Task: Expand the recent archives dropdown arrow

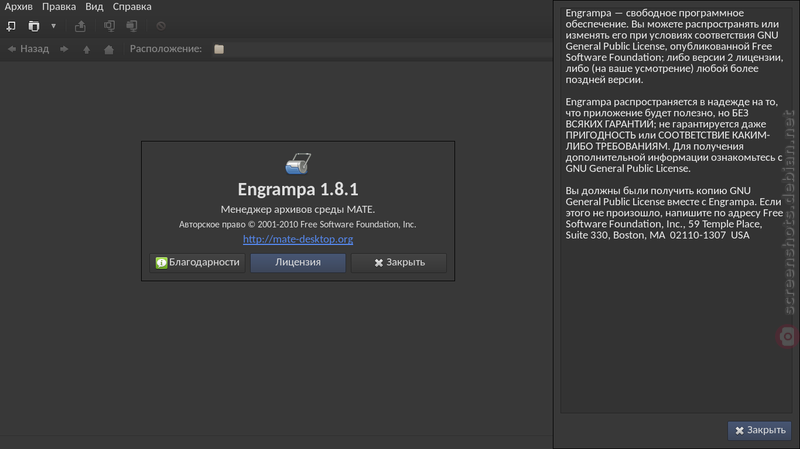Action: (x=54, y=26)
